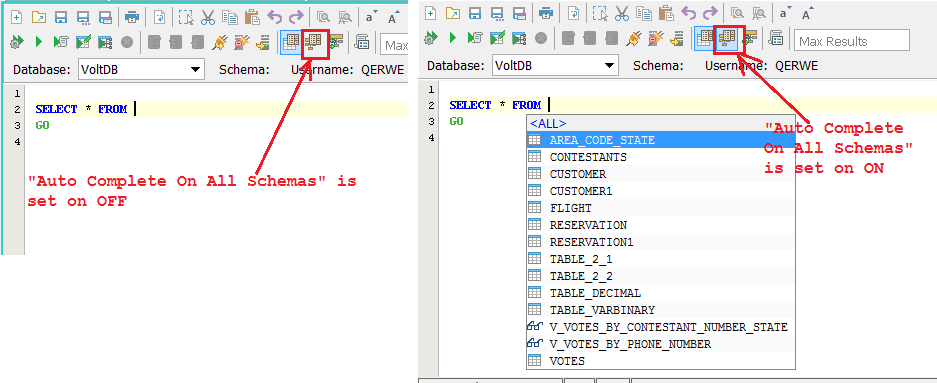Click Print icon in left editor toolbar
The height and width of the screenshot is (383, 937).
pyautogui.click(x=132, y=17)
